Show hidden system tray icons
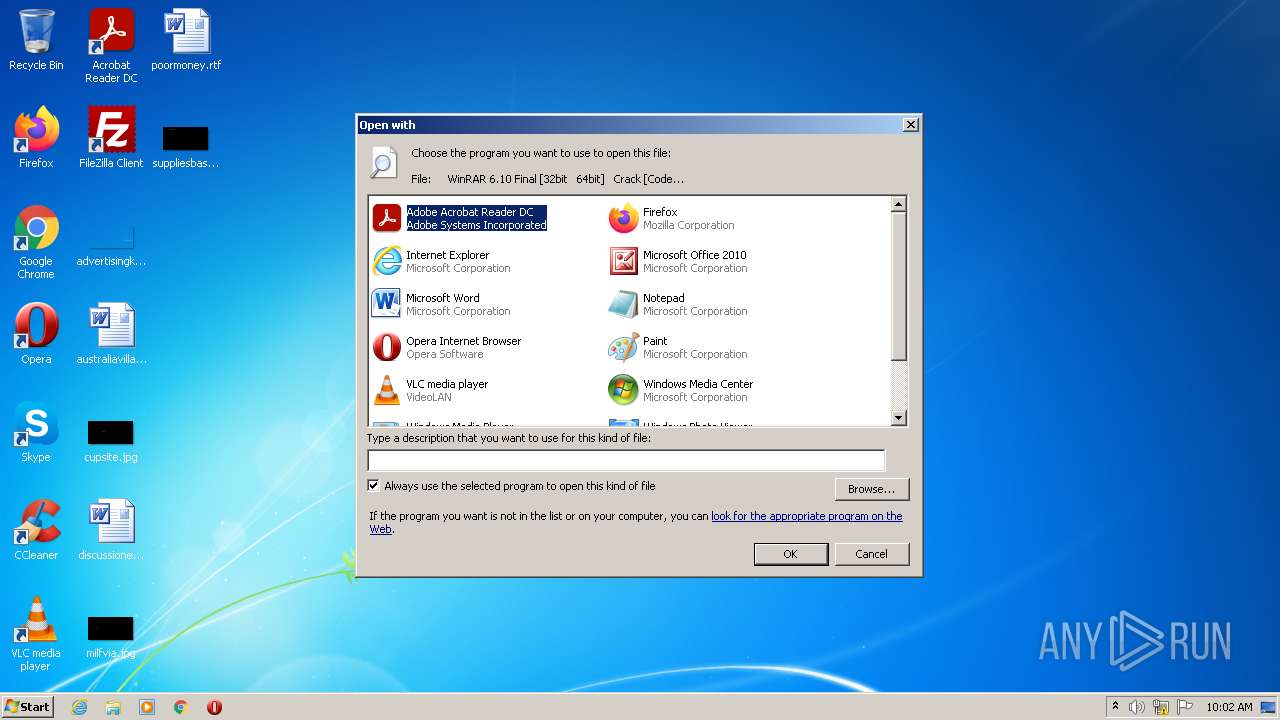Screen dimensions: 1280x720 [x=1115, y=706]
